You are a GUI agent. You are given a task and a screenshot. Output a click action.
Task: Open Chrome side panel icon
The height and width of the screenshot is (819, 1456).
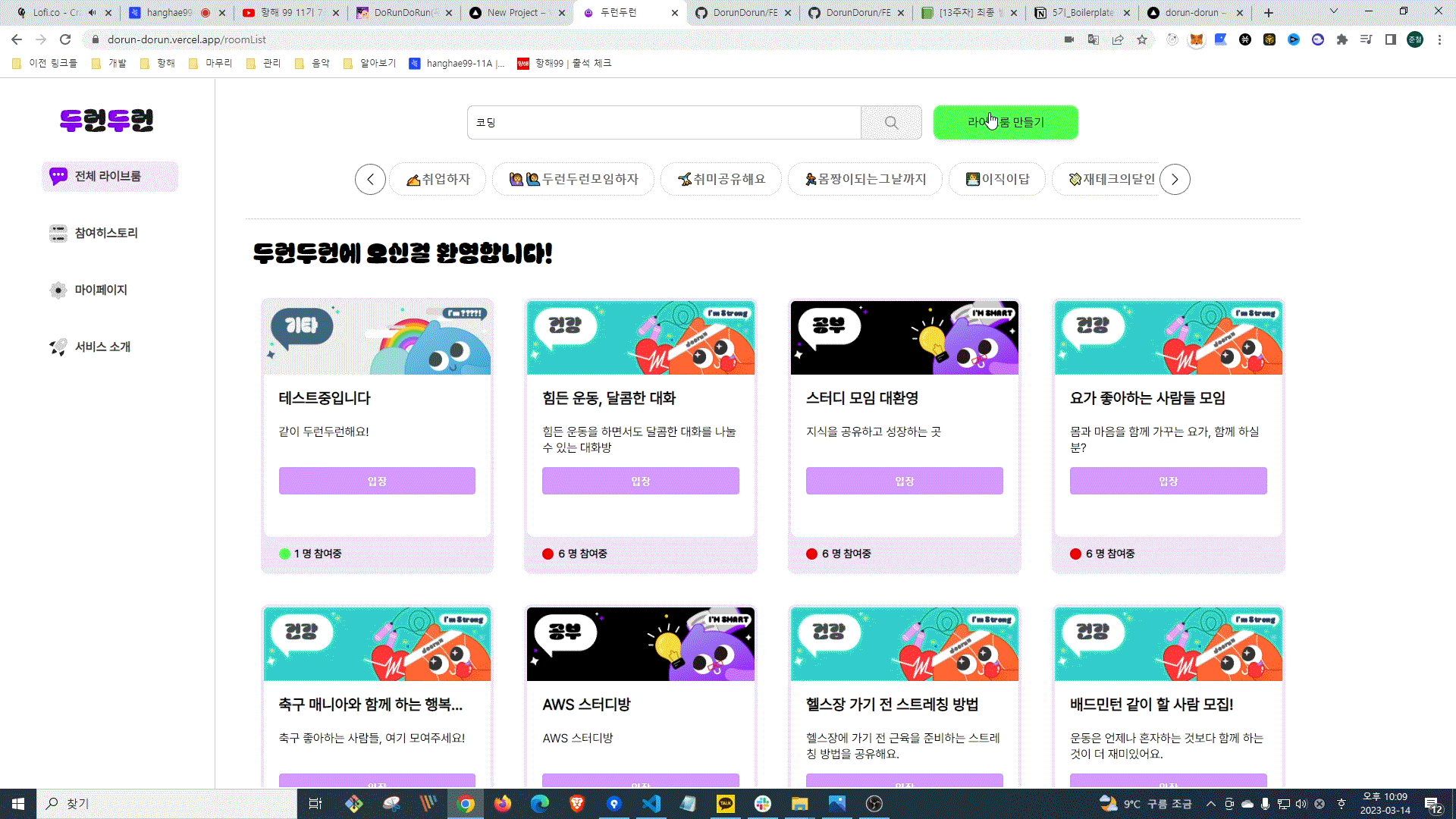pyautogui.click(x=1391, y=39)
